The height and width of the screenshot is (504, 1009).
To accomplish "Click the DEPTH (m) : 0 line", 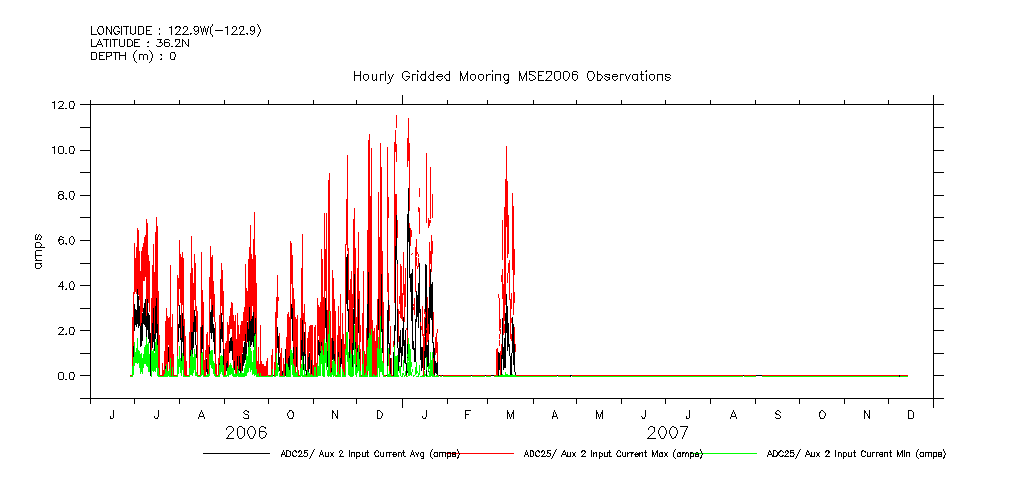I will point(133,56).
